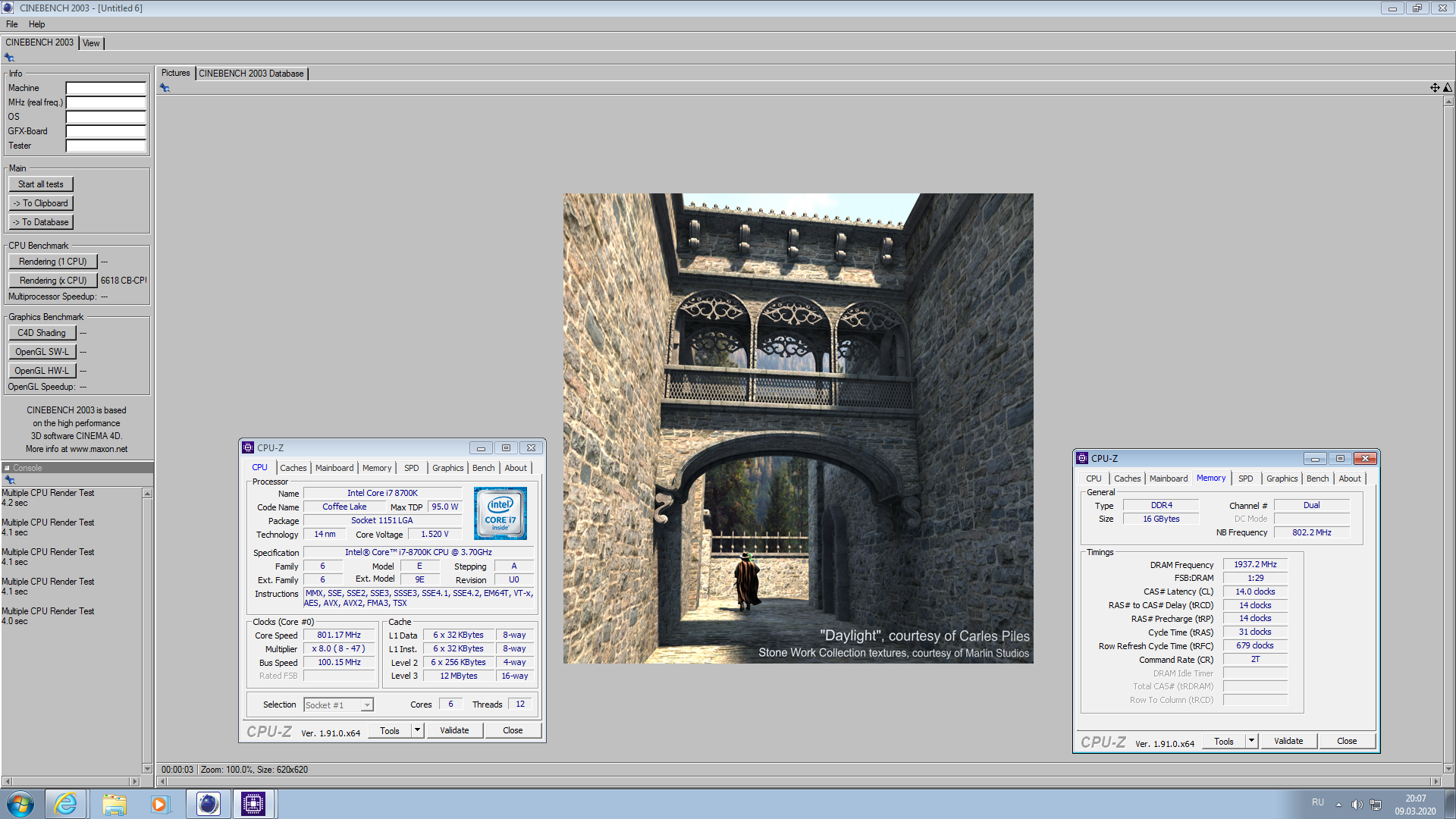Click the pin icon under CINEBENCH 2003 tab
1456x819 pixels.
[9, 58]
